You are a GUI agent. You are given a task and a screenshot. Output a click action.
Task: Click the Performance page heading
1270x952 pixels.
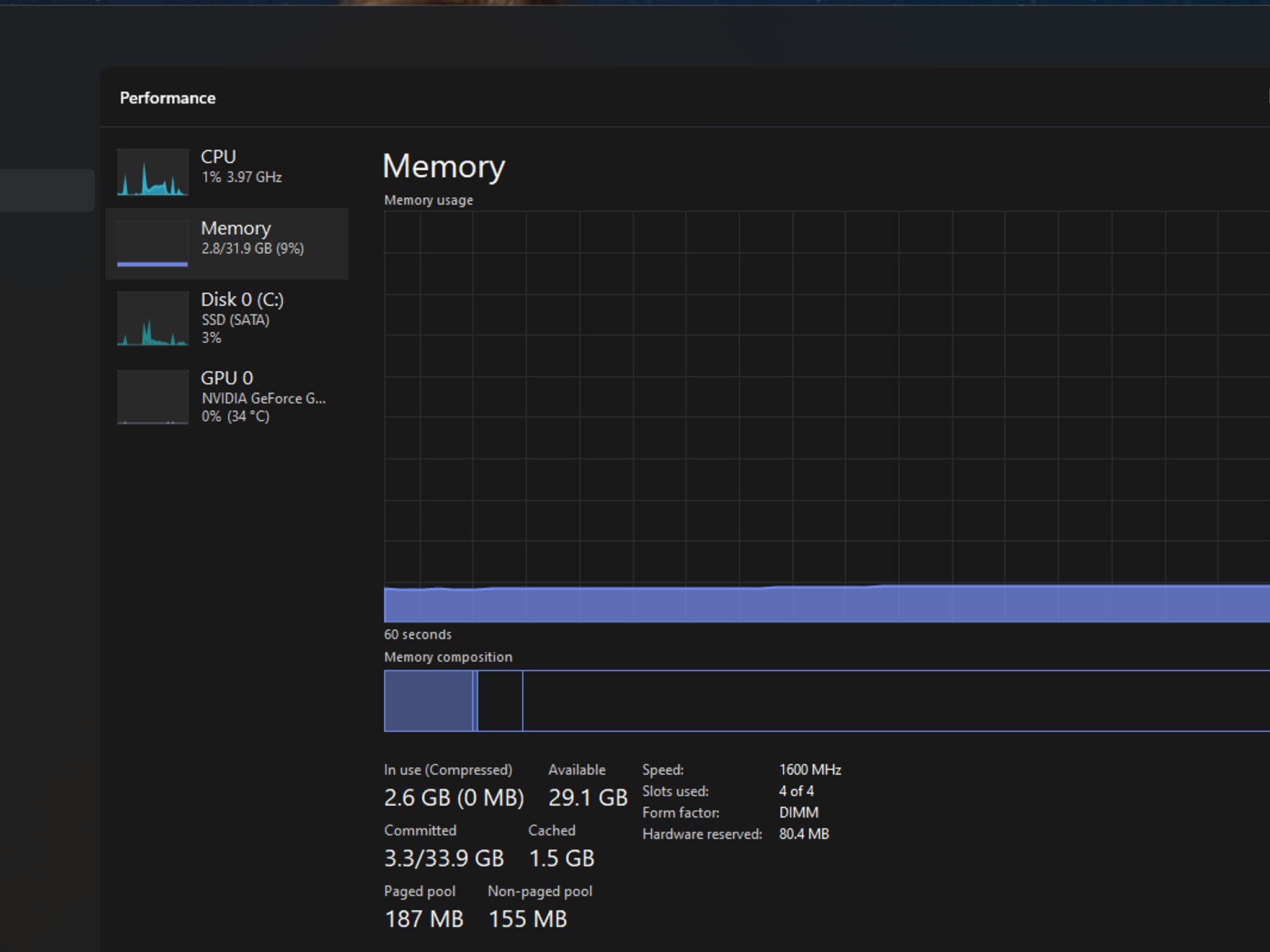pos(167,98)
